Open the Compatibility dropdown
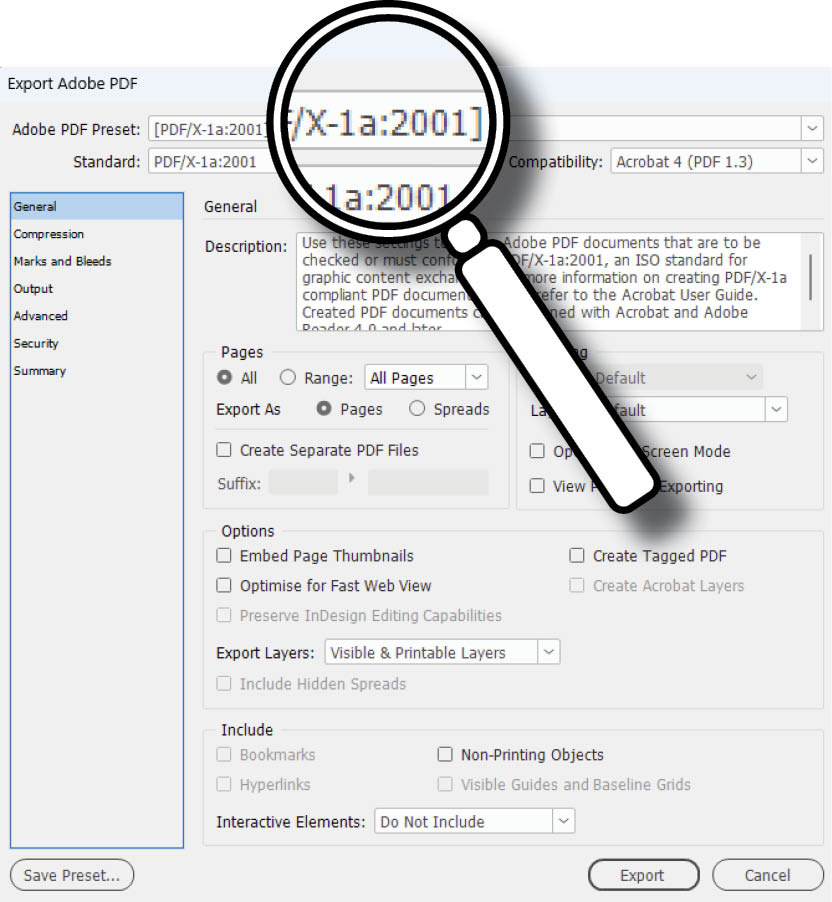The width and height of the screenshot is (832, 902). [x=716, y=161]
